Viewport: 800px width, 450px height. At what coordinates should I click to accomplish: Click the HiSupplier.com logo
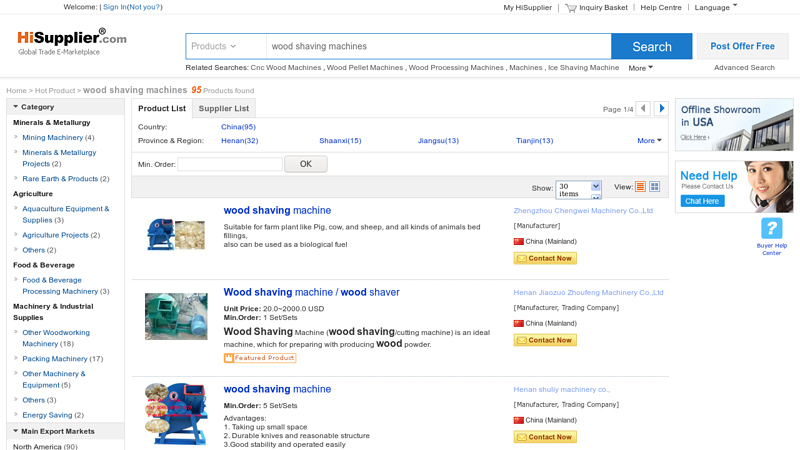click(71, 41)
